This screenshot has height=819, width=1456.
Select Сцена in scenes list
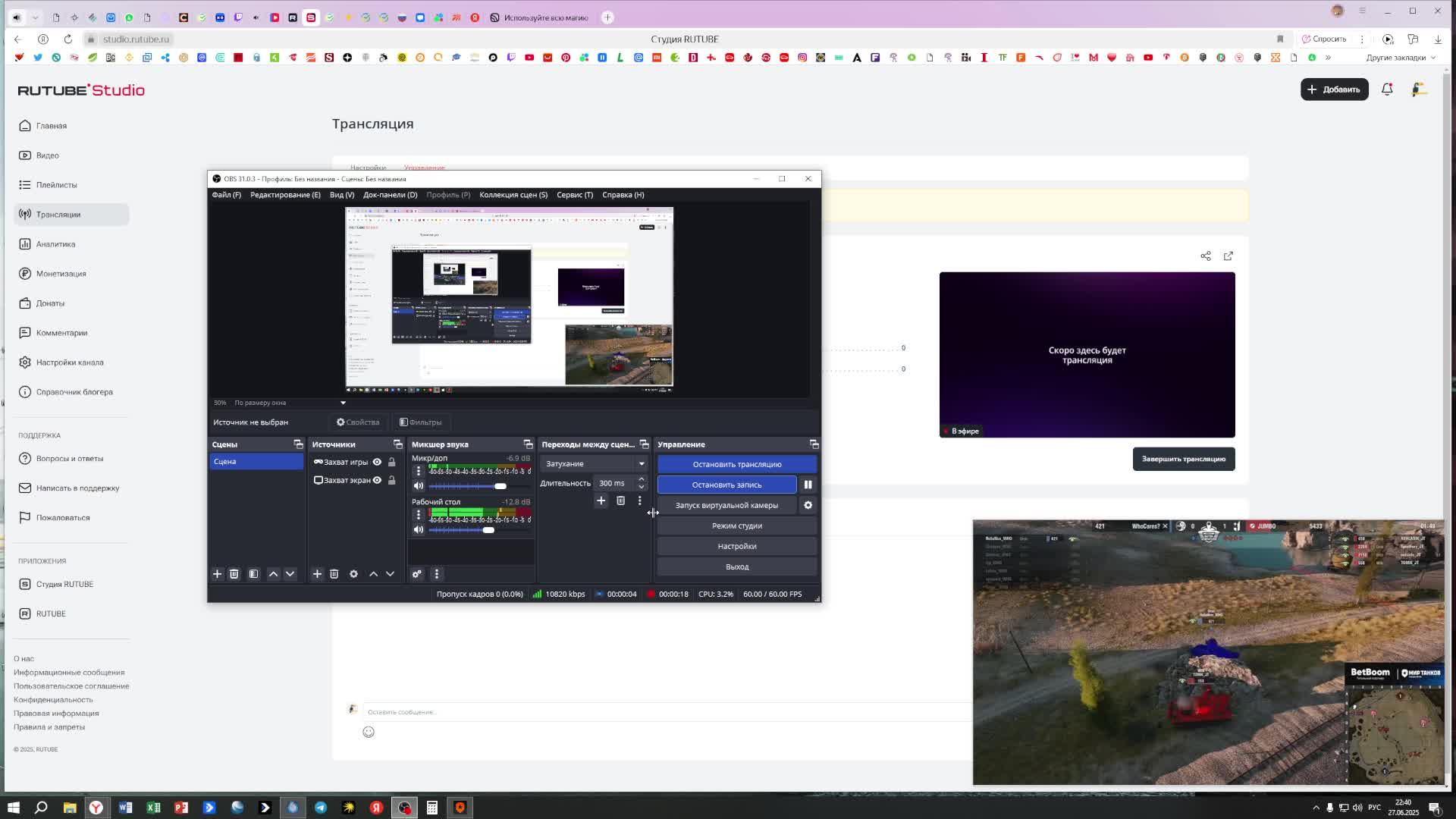click(x=256, y=462)
